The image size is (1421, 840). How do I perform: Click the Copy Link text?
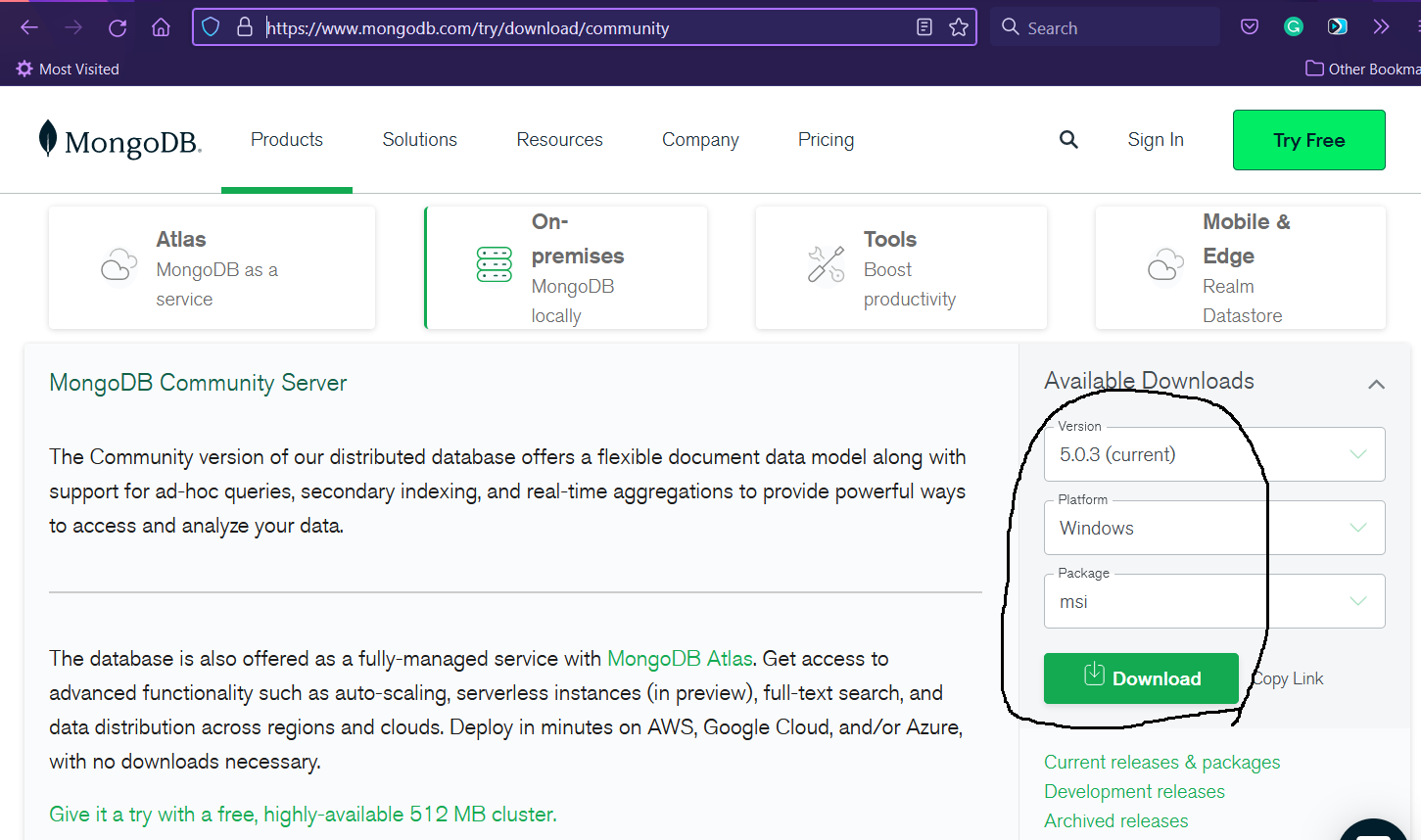pyautogui.click(x=1288, y=678)
